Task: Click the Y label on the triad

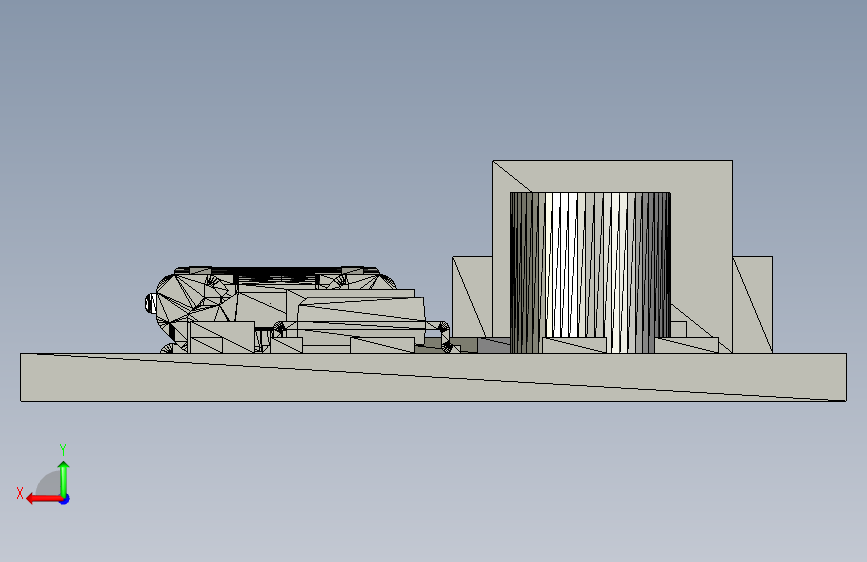Action: click(63, 449)
